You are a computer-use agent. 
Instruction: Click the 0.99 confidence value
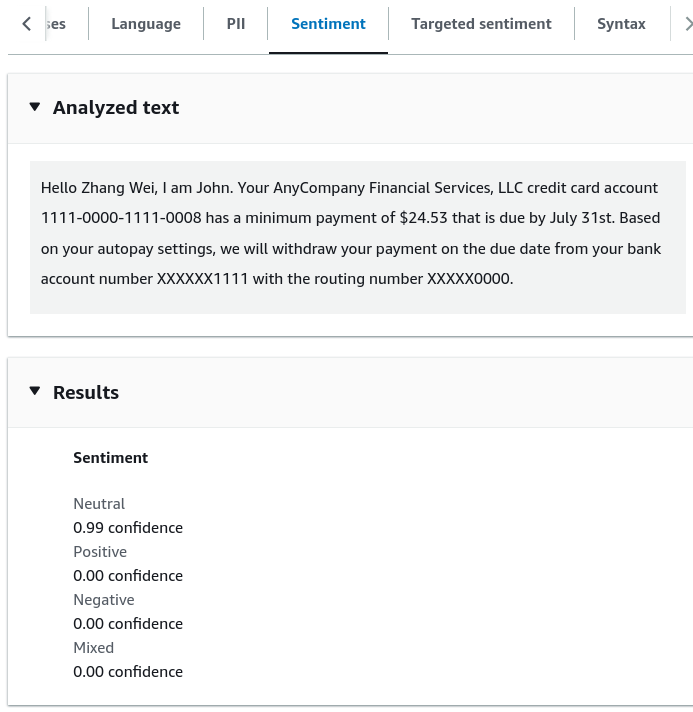pyautogui.click(x=128, y=528)
